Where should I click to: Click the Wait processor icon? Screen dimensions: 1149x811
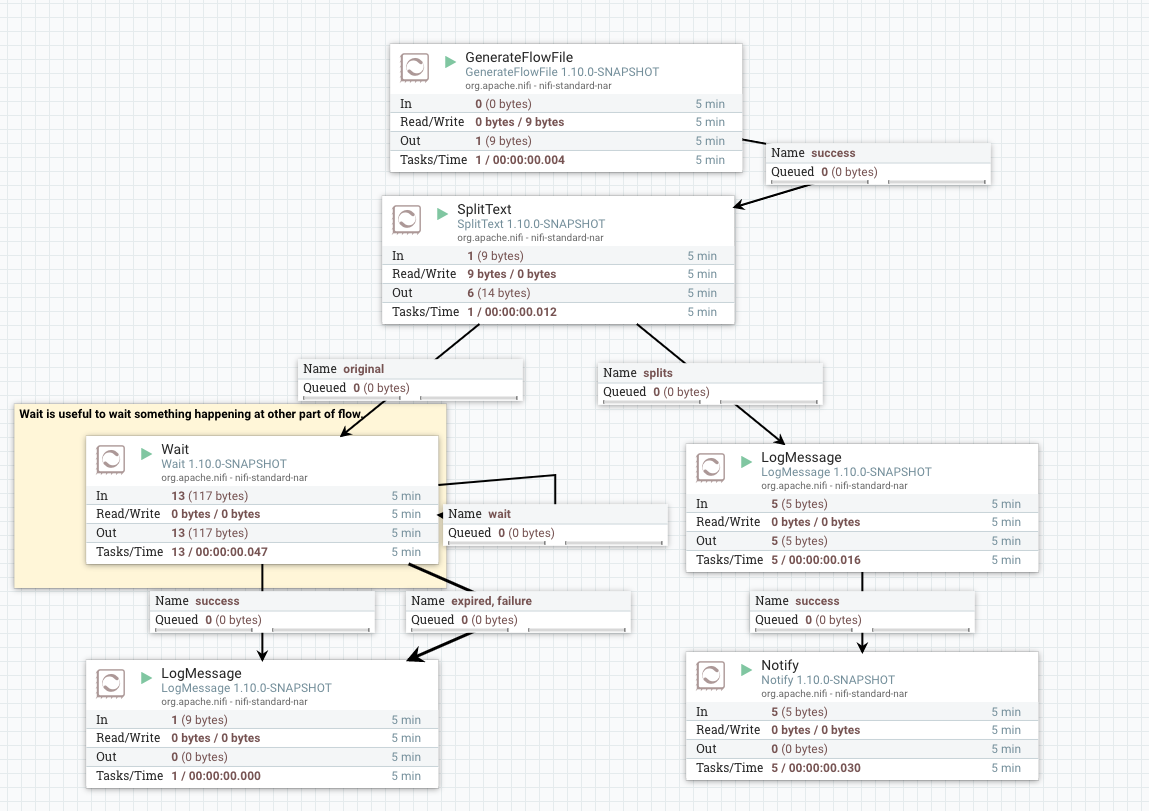point(112,459)
